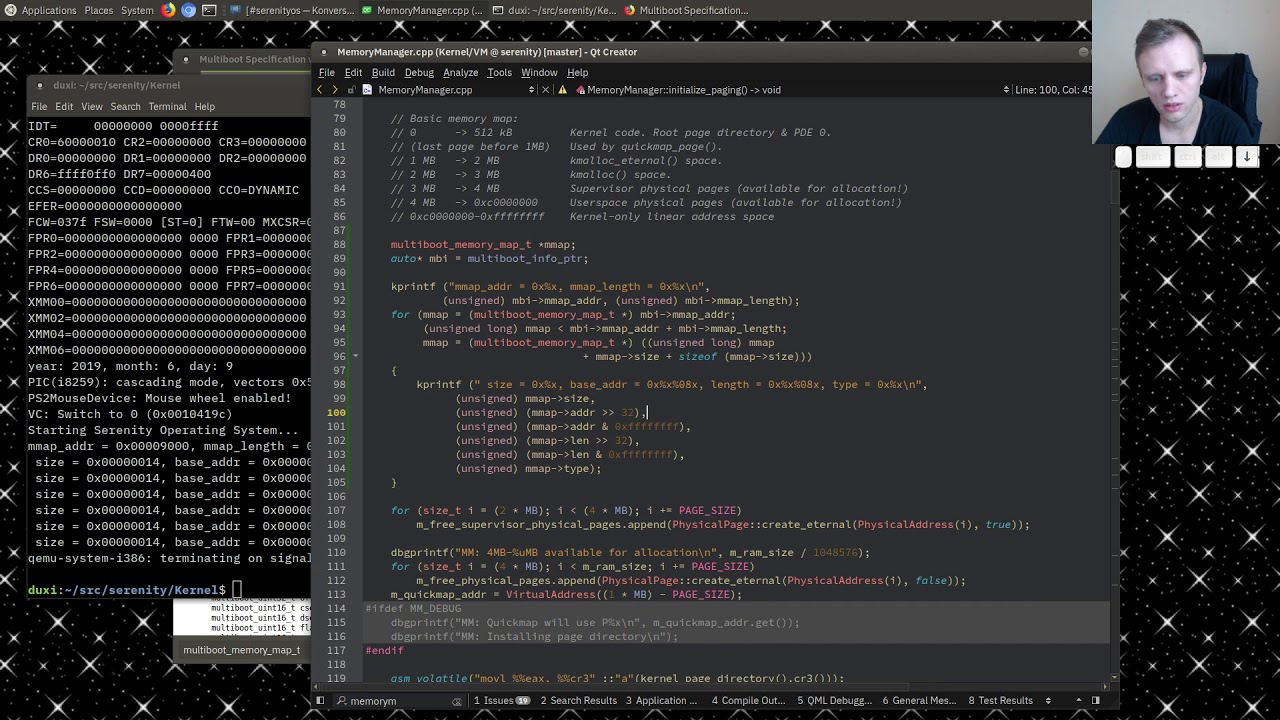Open the File menu in Qt Creator
Screen dimensions: 1280x720
tap(327, 73)
